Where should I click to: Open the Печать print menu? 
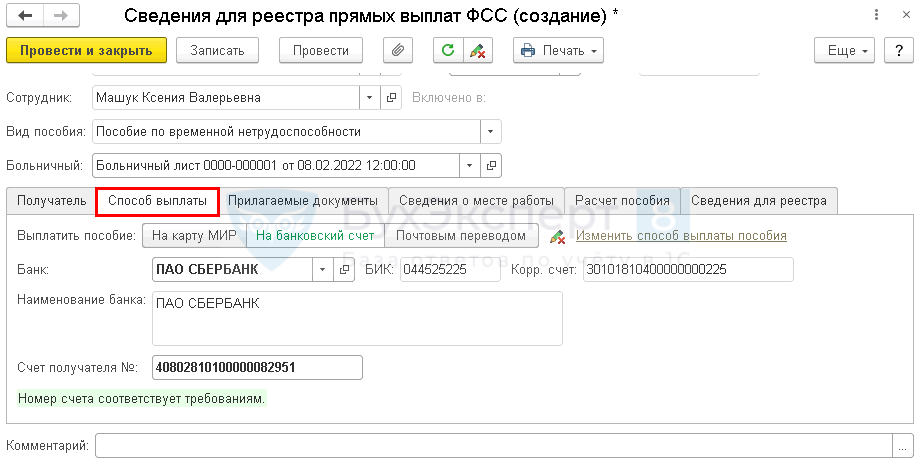tap(559, 50)
